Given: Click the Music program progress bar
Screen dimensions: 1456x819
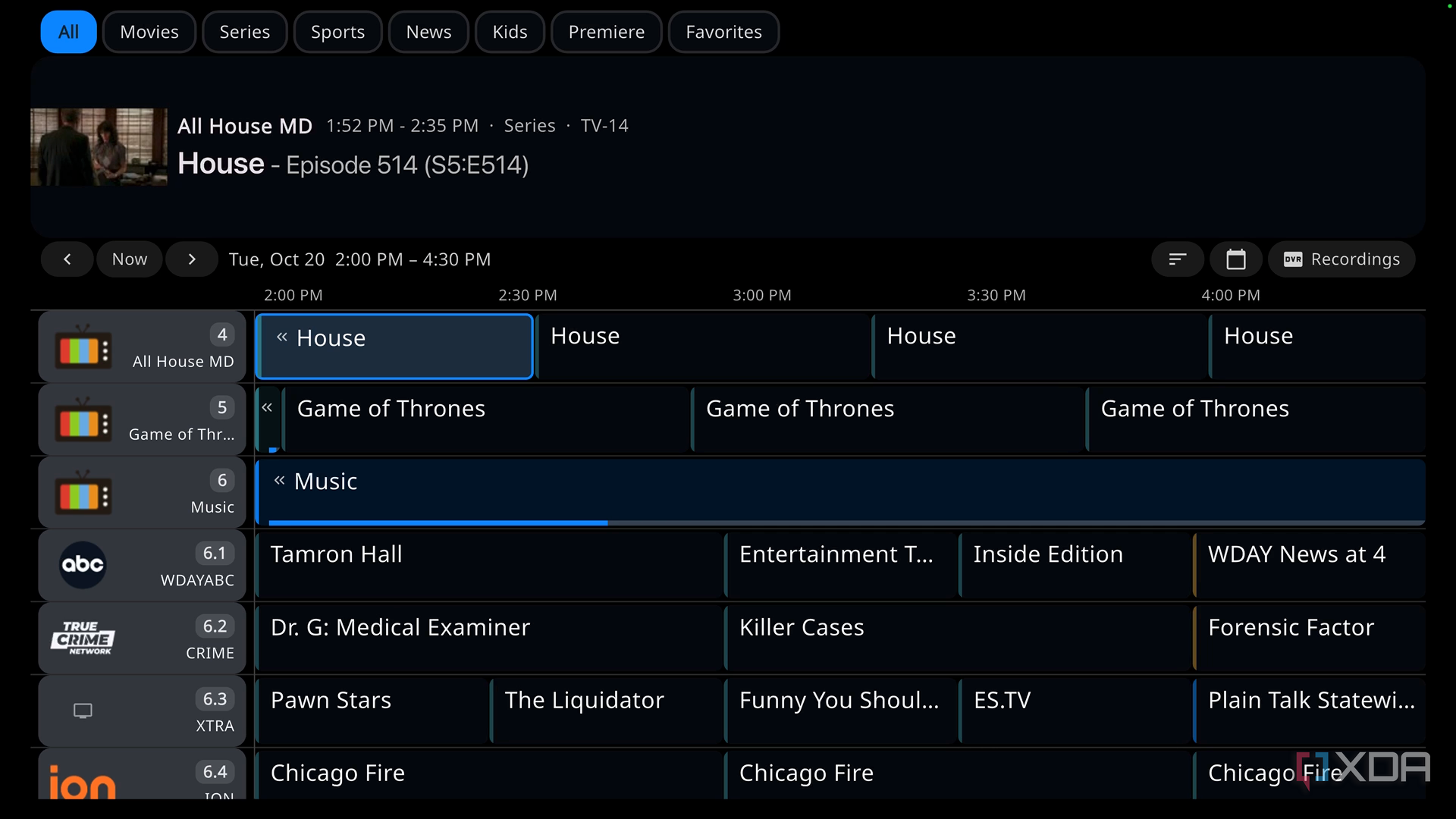Looking at the screenshot, I should coord(846,522).
